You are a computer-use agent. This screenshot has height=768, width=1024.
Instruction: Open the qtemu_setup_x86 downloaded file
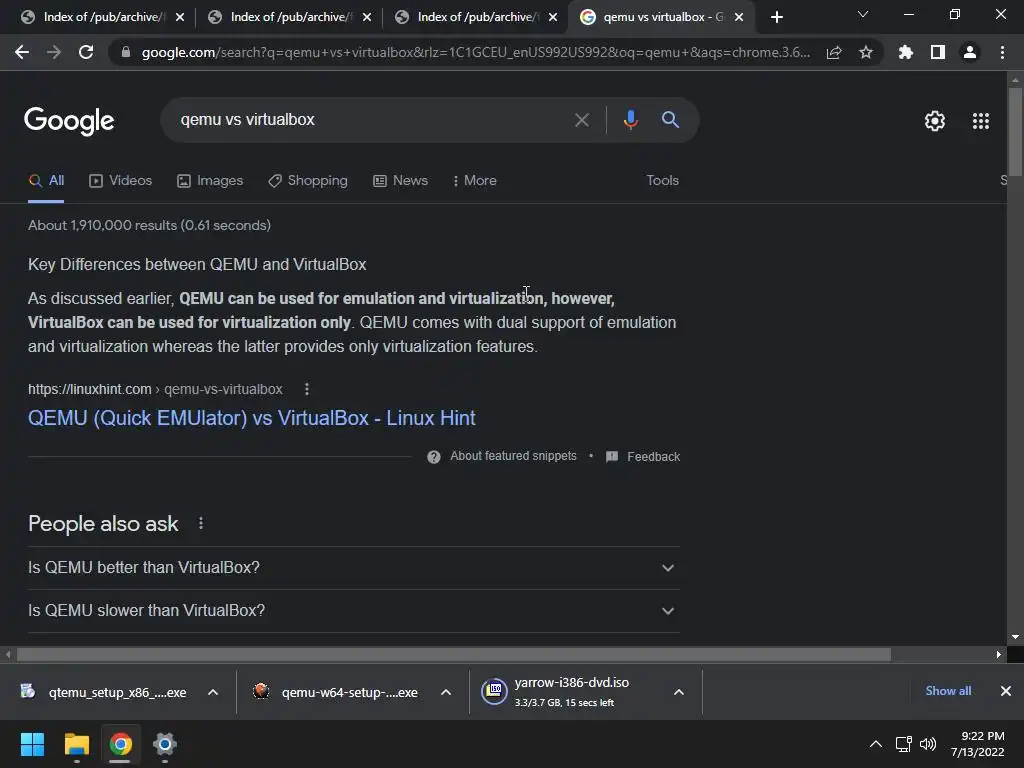pyautogui.click(x=103, y=692)
